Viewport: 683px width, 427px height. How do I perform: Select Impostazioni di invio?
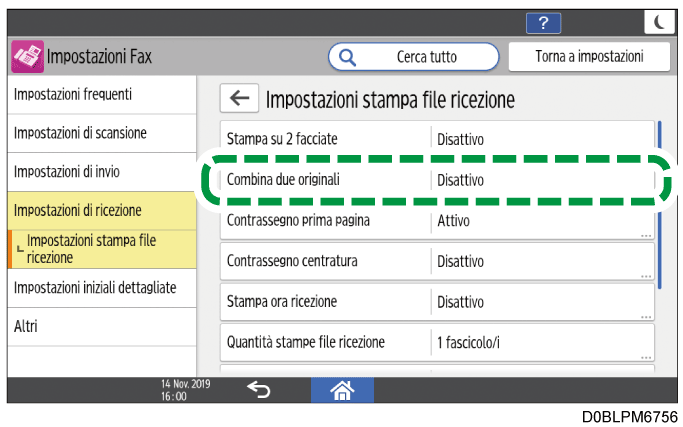click(x=101, y=172)
